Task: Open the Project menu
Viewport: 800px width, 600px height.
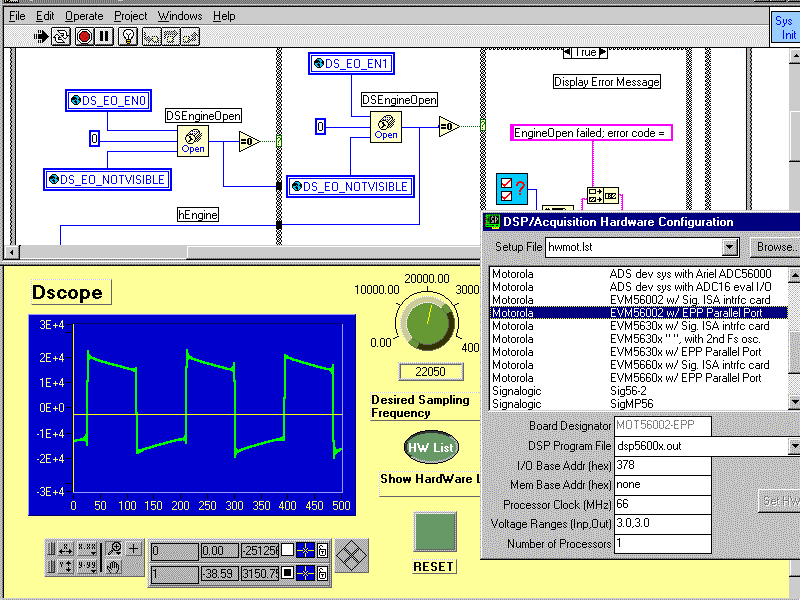Action: click(131, 16)
